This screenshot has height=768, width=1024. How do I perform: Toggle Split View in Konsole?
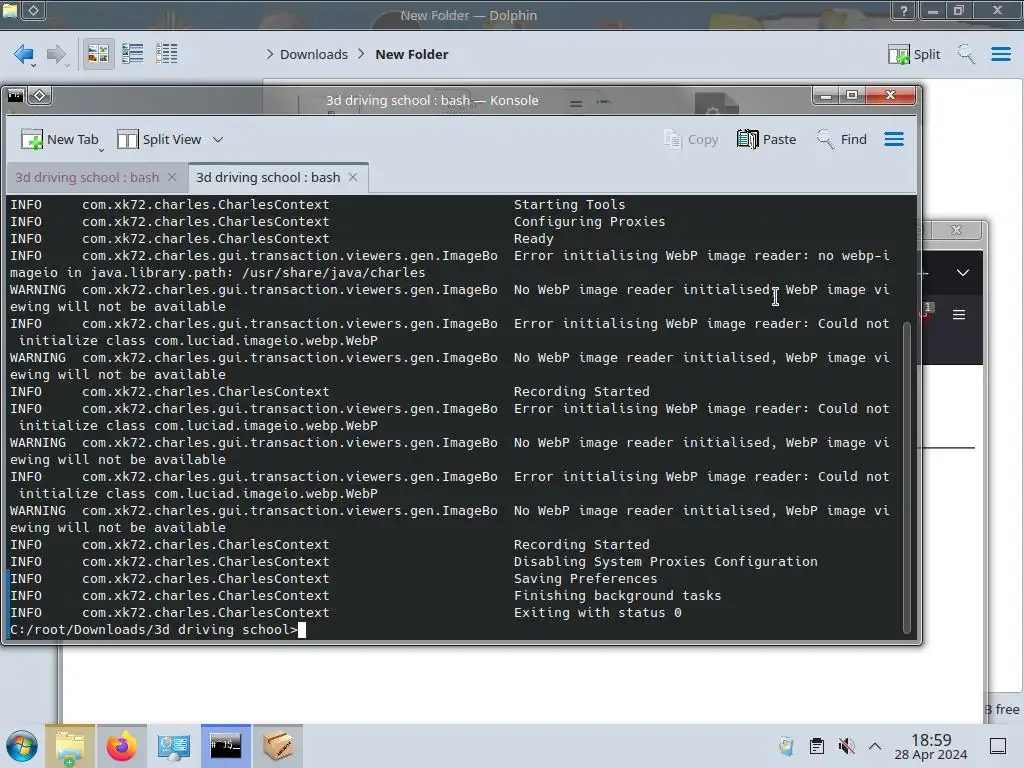[159, 139]
